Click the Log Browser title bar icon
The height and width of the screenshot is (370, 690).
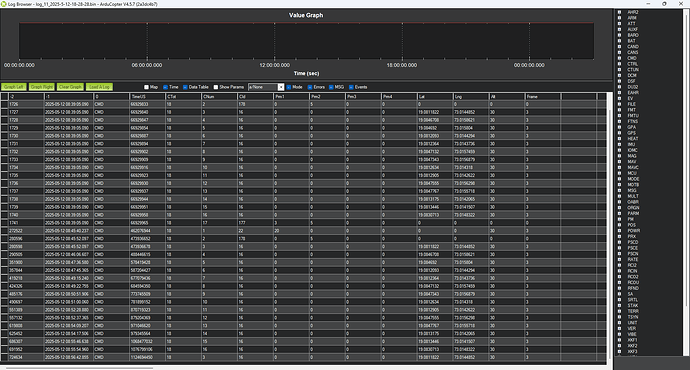pos(4,4)
